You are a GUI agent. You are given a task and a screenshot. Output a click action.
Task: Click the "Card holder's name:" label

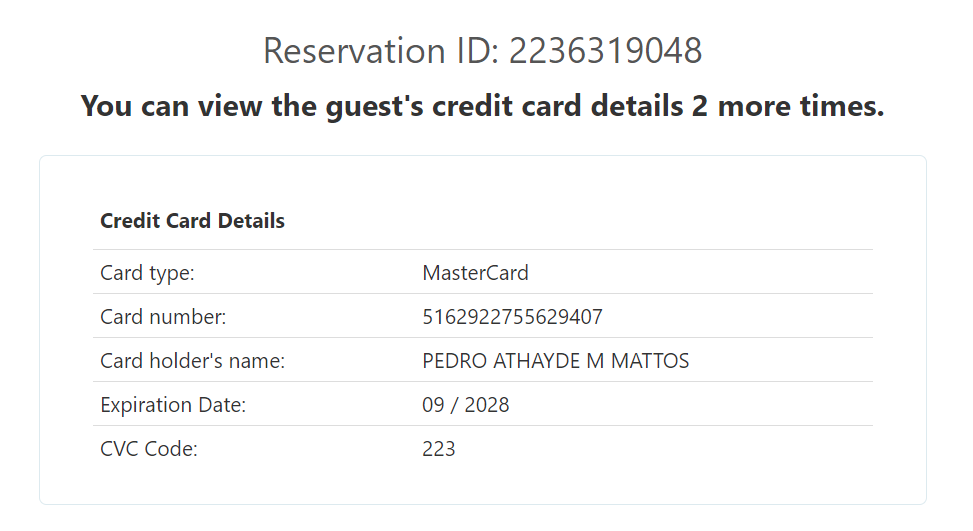193,361
